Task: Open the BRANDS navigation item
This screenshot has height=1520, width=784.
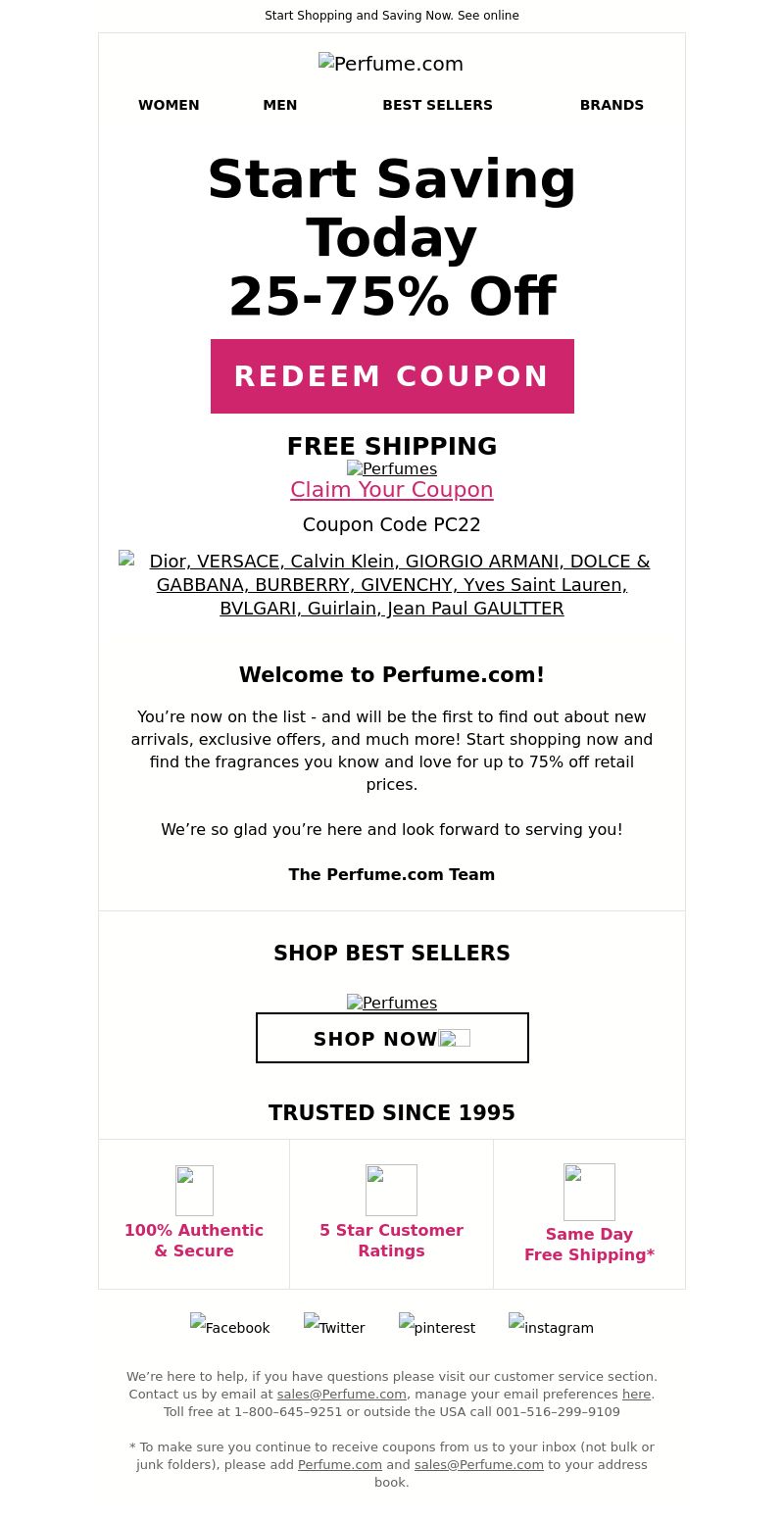Action: click(x=612, y=105)
